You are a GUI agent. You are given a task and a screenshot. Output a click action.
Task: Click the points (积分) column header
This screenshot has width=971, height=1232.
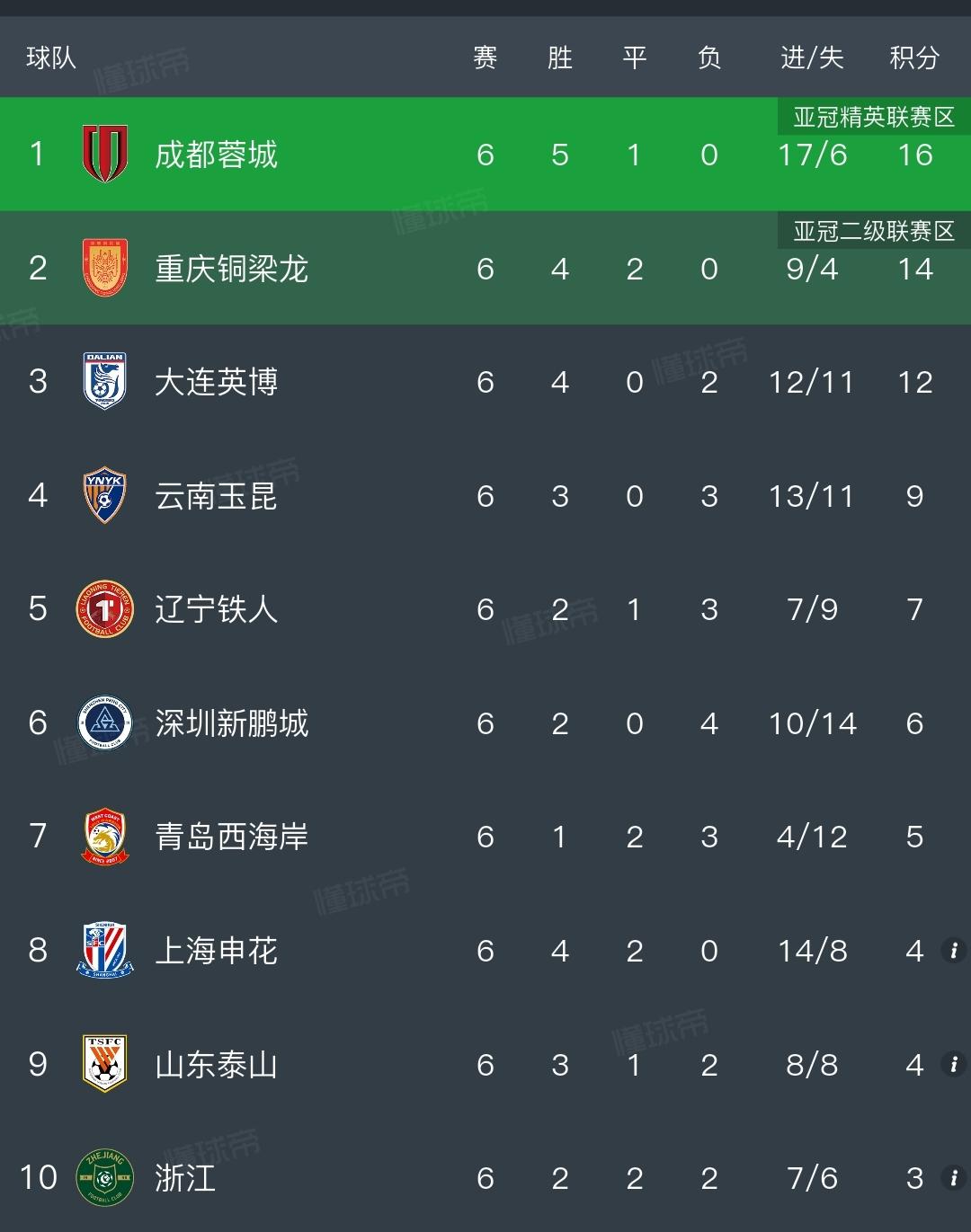point(914,58)
